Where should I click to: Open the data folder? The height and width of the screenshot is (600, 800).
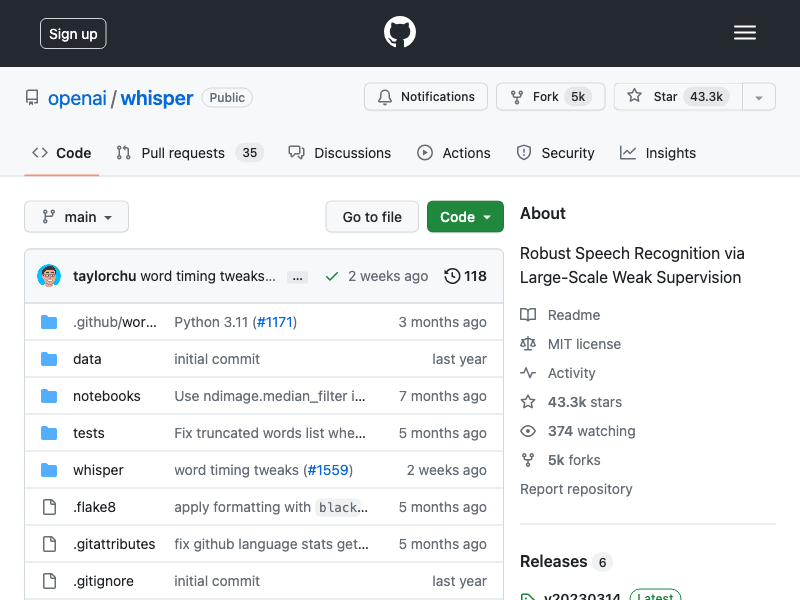(x=87, y=359)
